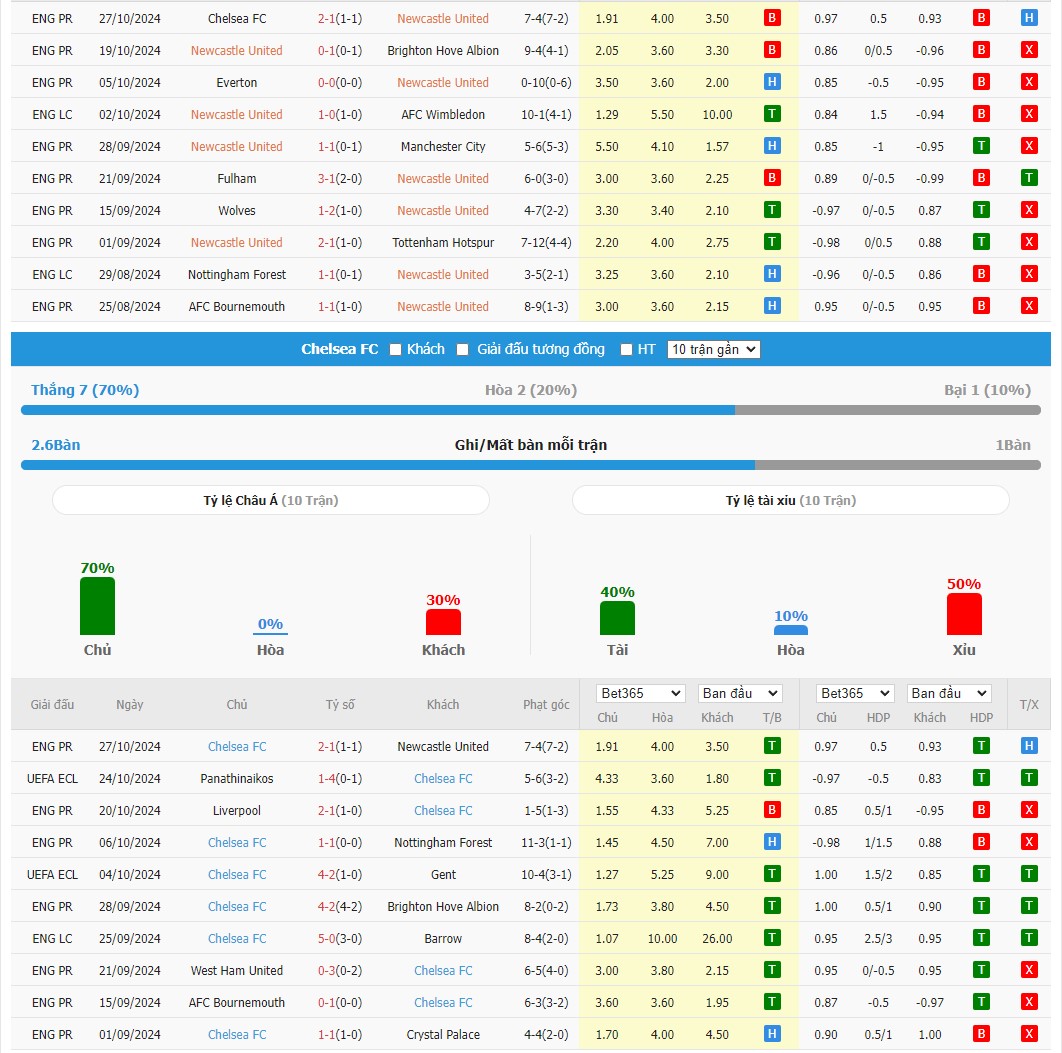Click the red X badge in the AFC Bournemouth vs Chelsea row
Viewport: 1062px width, 1053px height.
[1029, 1002]
